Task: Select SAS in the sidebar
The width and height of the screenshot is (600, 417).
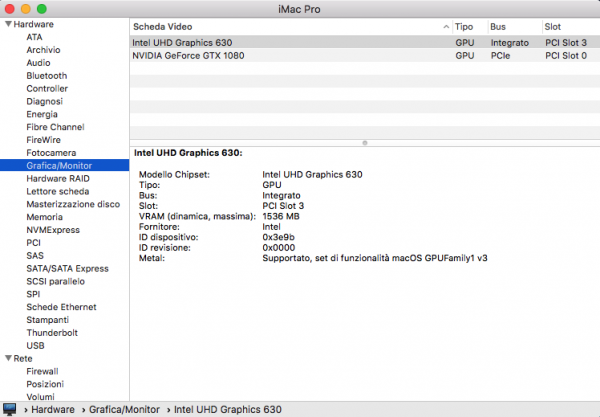Action: click(35, 256)
